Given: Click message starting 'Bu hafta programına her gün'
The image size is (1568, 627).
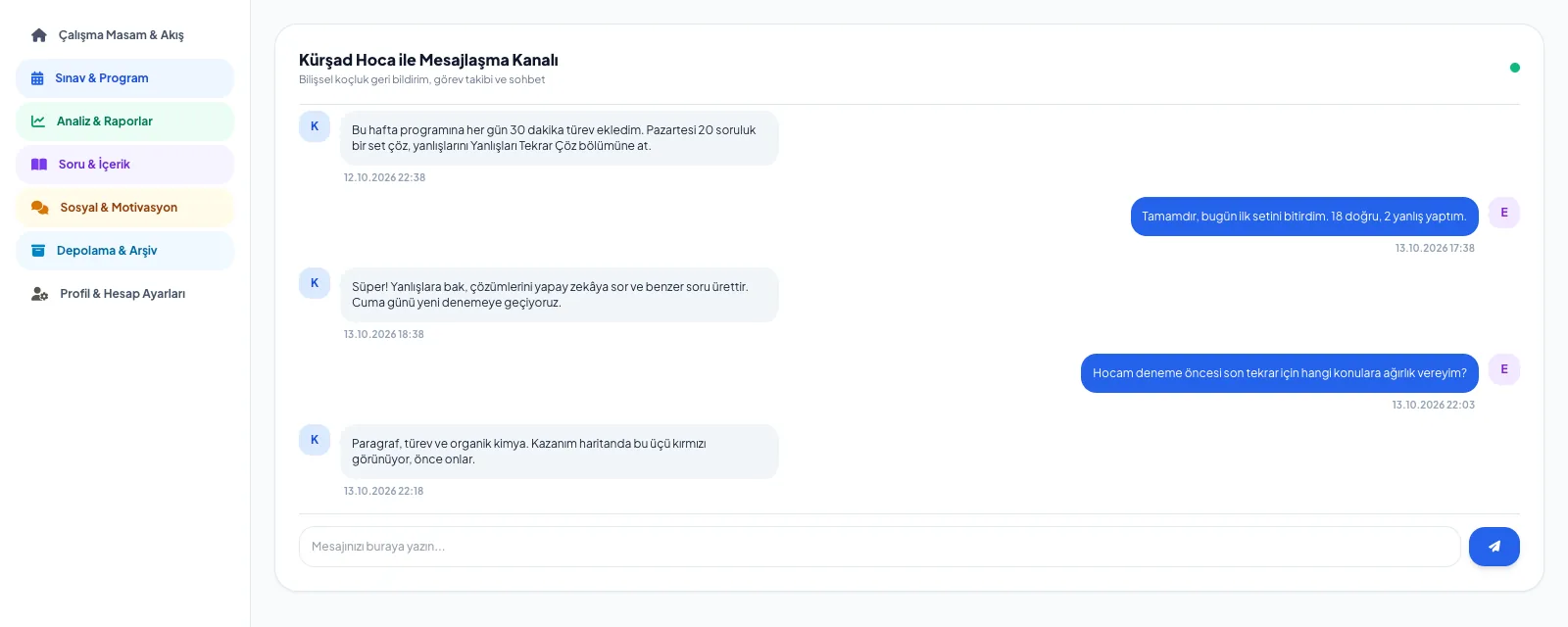Looking at the screenshot, I should click(560, 138).
